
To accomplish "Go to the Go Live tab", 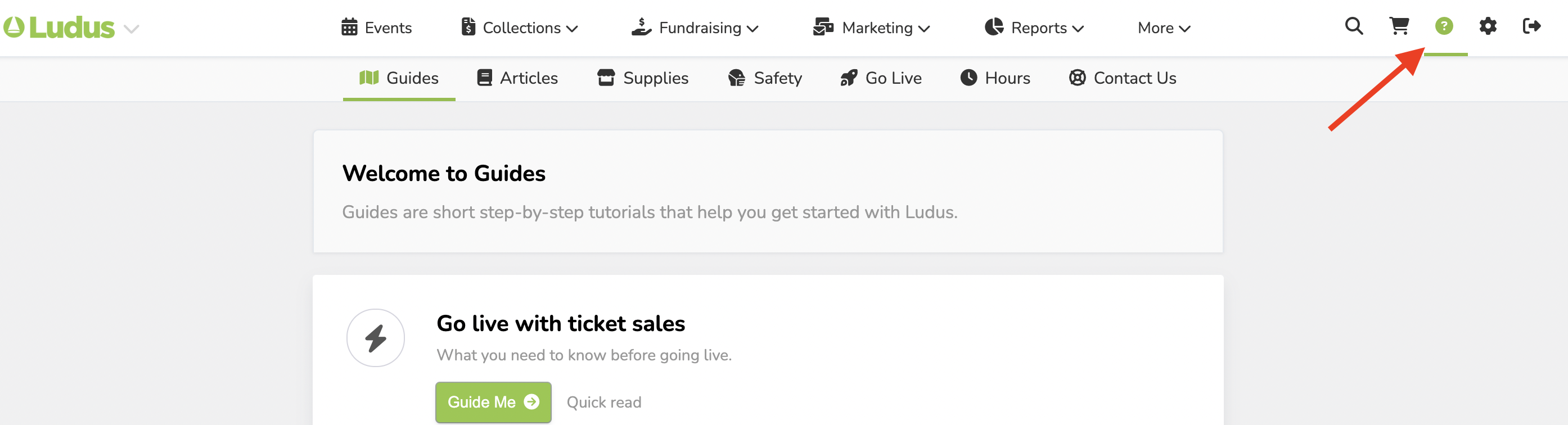I will [x=881, y=79].
